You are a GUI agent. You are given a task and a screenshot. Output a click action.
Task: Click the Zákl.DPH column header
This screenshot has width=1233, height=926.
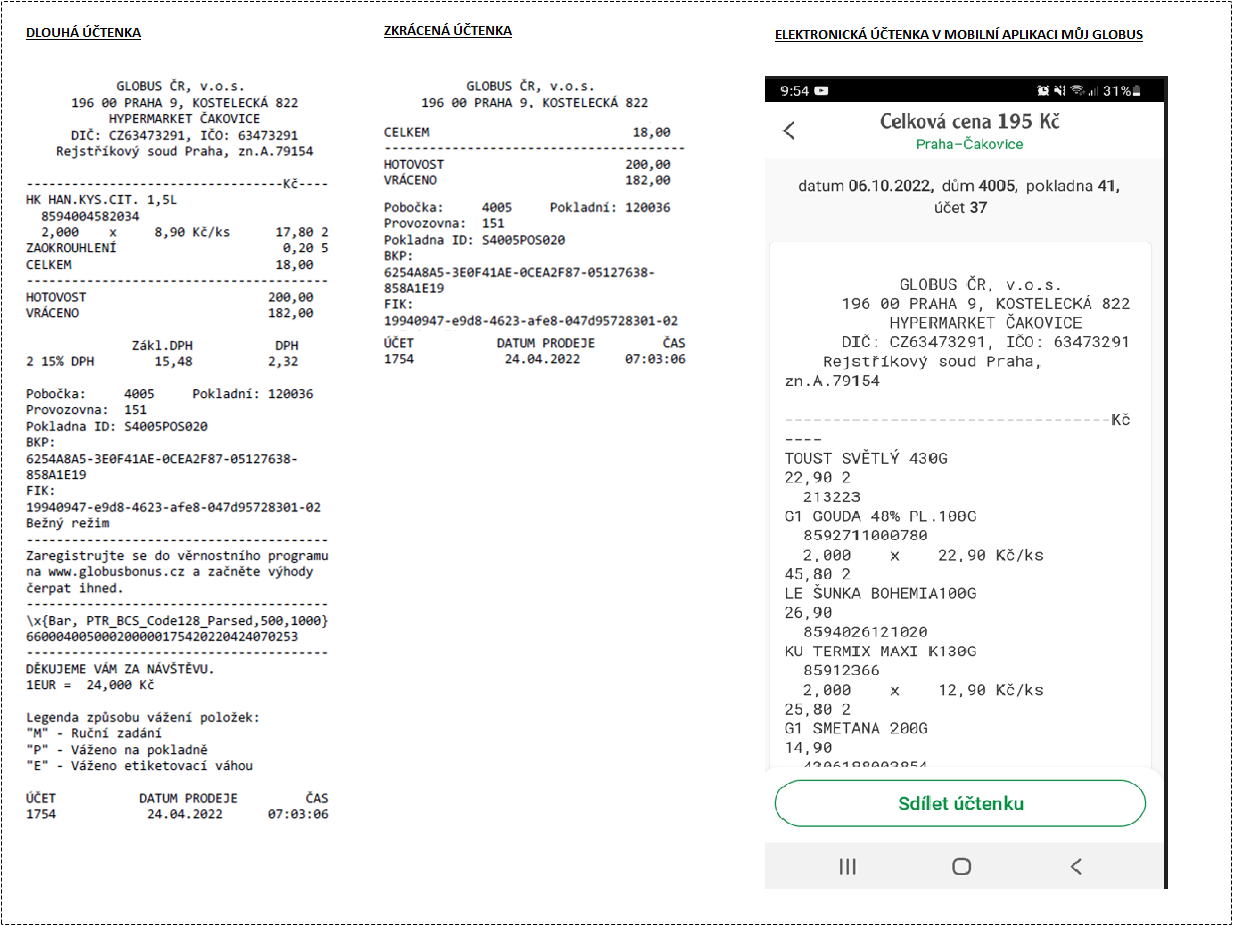coord(162,344)
